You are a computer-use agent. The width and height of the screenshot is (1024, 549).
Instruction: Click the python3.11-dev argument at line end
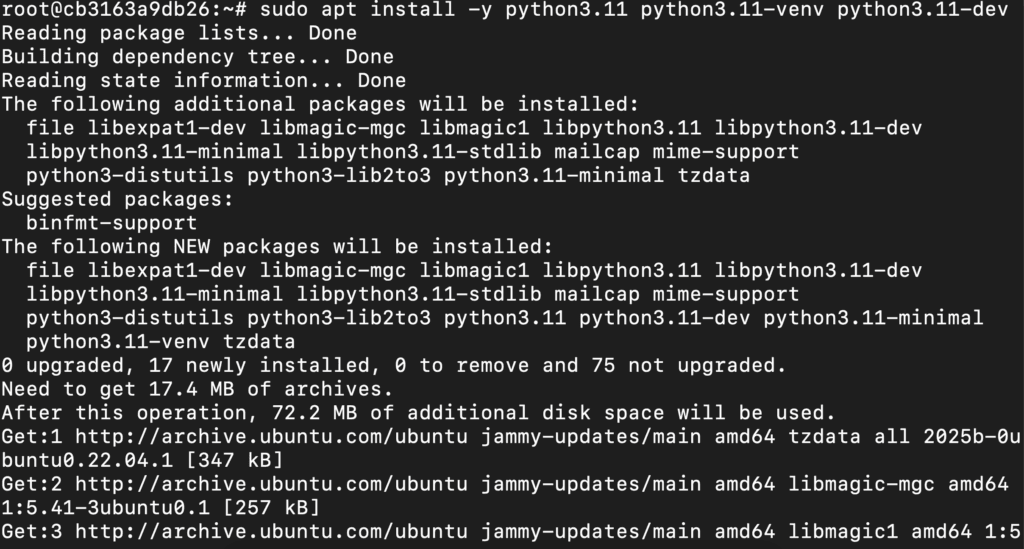point(923,9)
